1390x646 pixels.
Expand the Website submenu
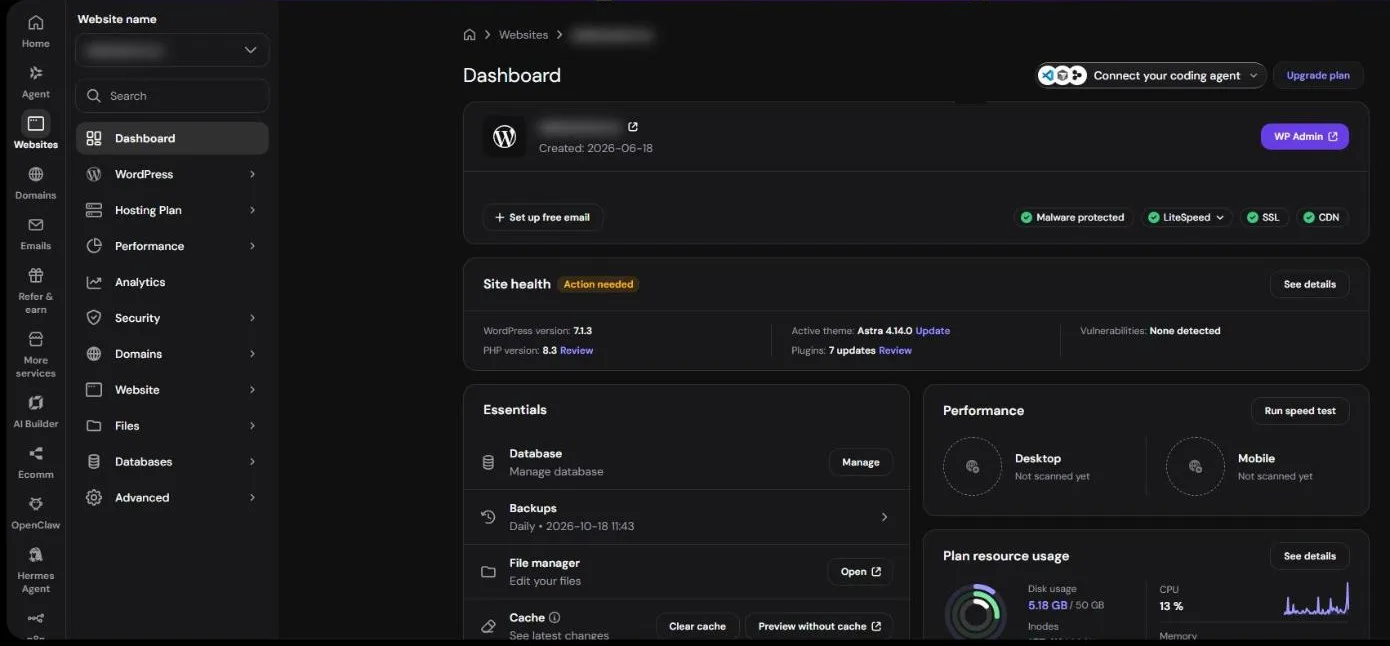pos(252,390)
